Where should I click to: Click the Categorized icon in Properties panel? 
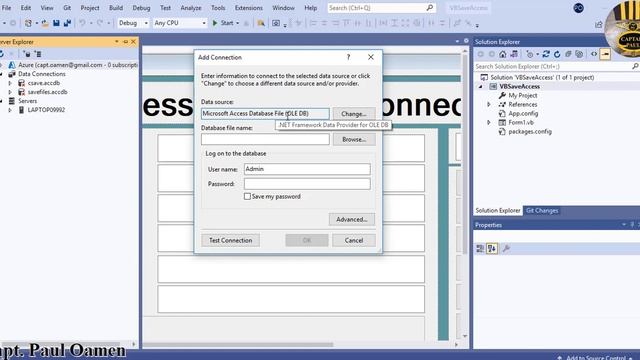(480, 248)
